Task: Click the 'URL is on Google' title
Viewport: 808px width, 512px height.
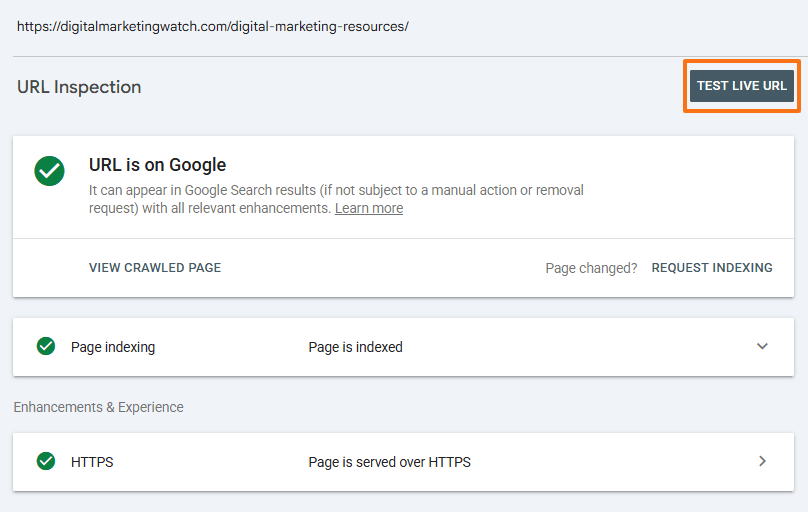Action: [x=157, y=165]
